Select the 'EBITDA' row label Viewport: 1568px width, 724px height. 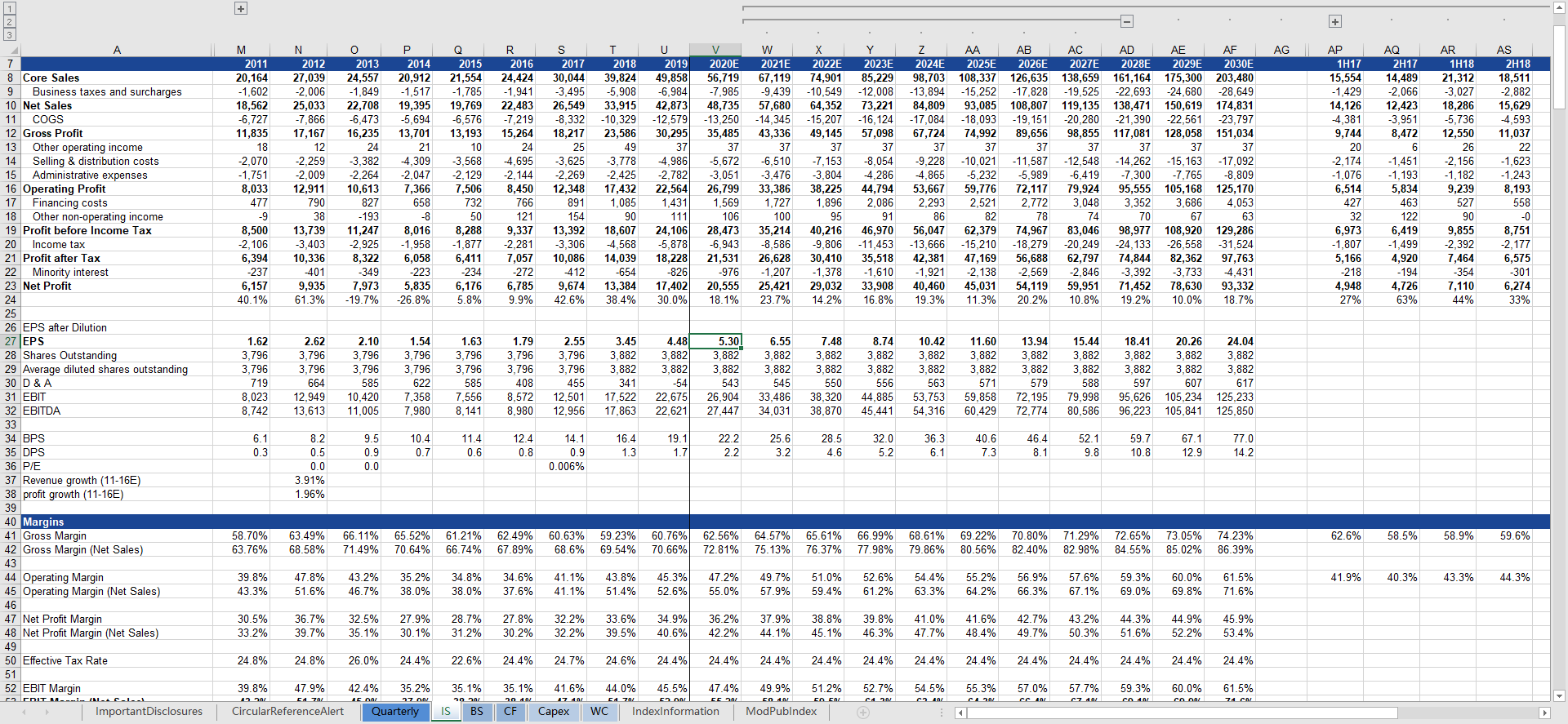click(x=42, y=411)
